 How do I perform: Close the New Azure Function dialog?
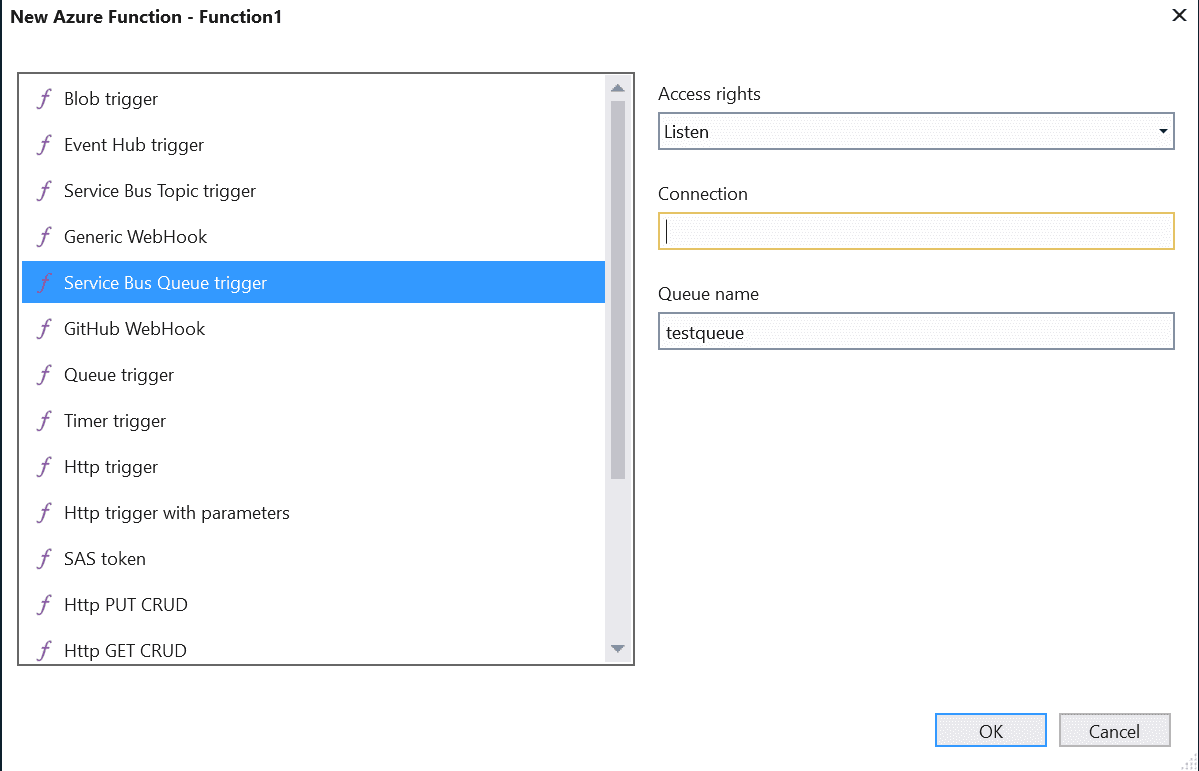1179,15
